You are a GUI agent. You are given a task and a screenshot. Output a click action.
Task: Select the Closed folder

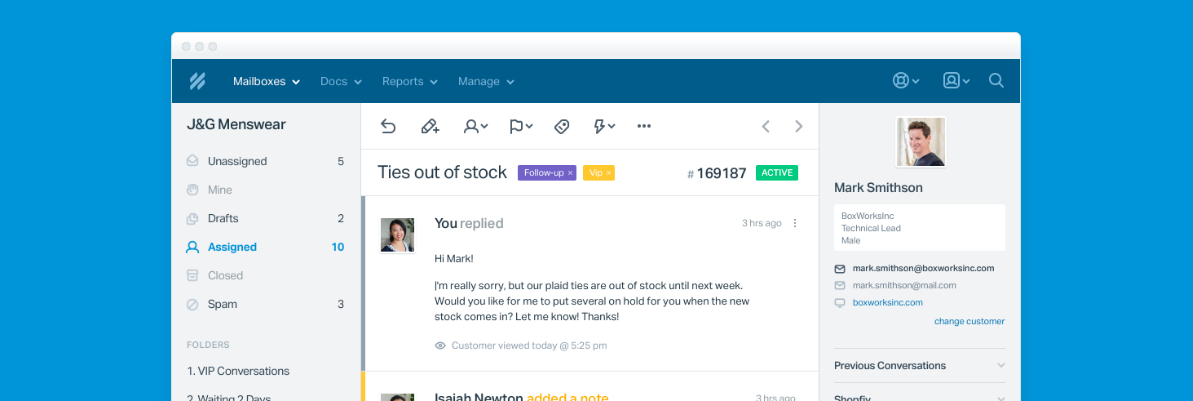tap(266, 275)
